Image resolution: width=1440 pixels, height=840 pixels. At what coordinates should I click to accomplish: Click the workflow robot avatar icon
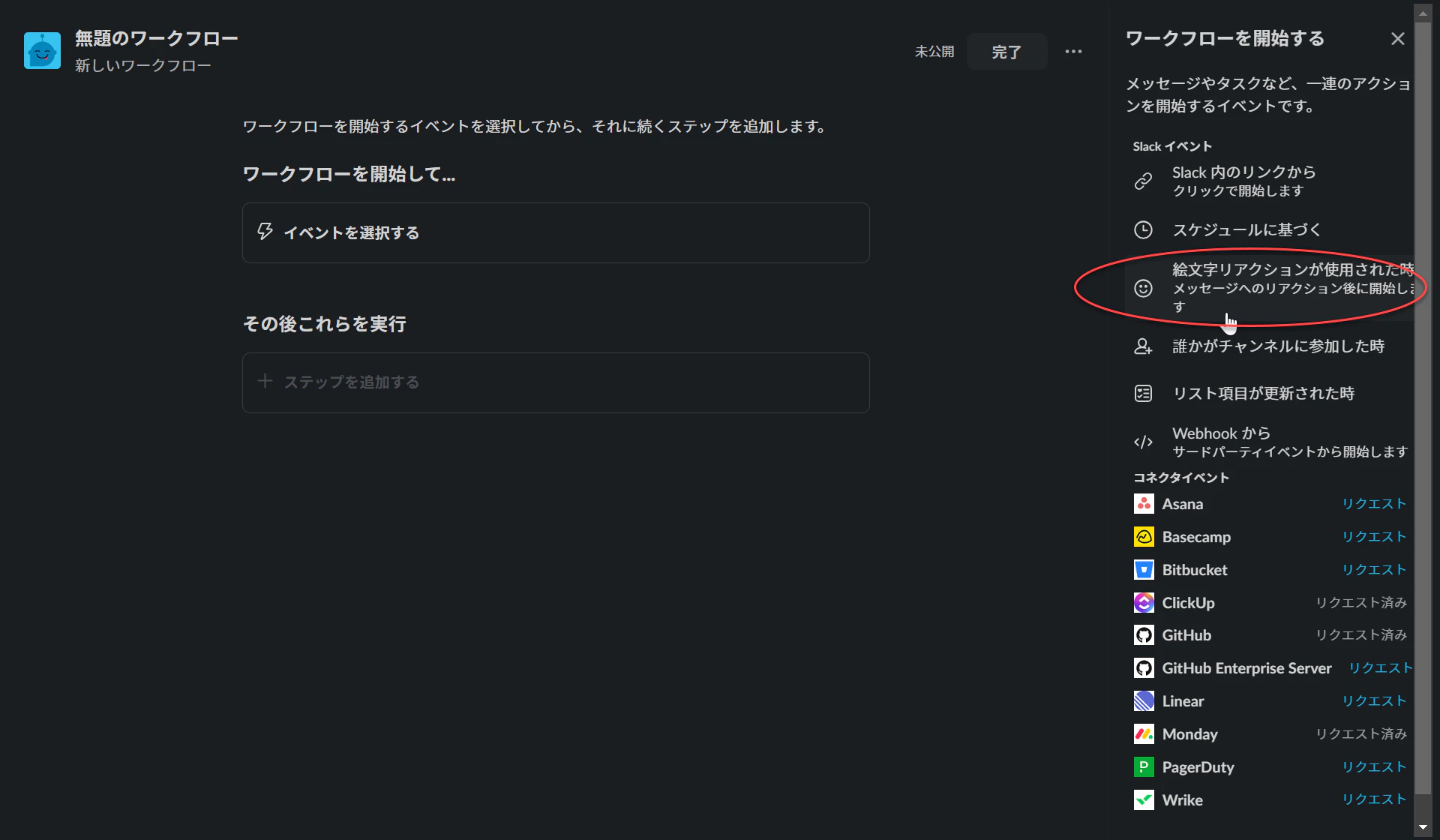[x=42, y=51]
